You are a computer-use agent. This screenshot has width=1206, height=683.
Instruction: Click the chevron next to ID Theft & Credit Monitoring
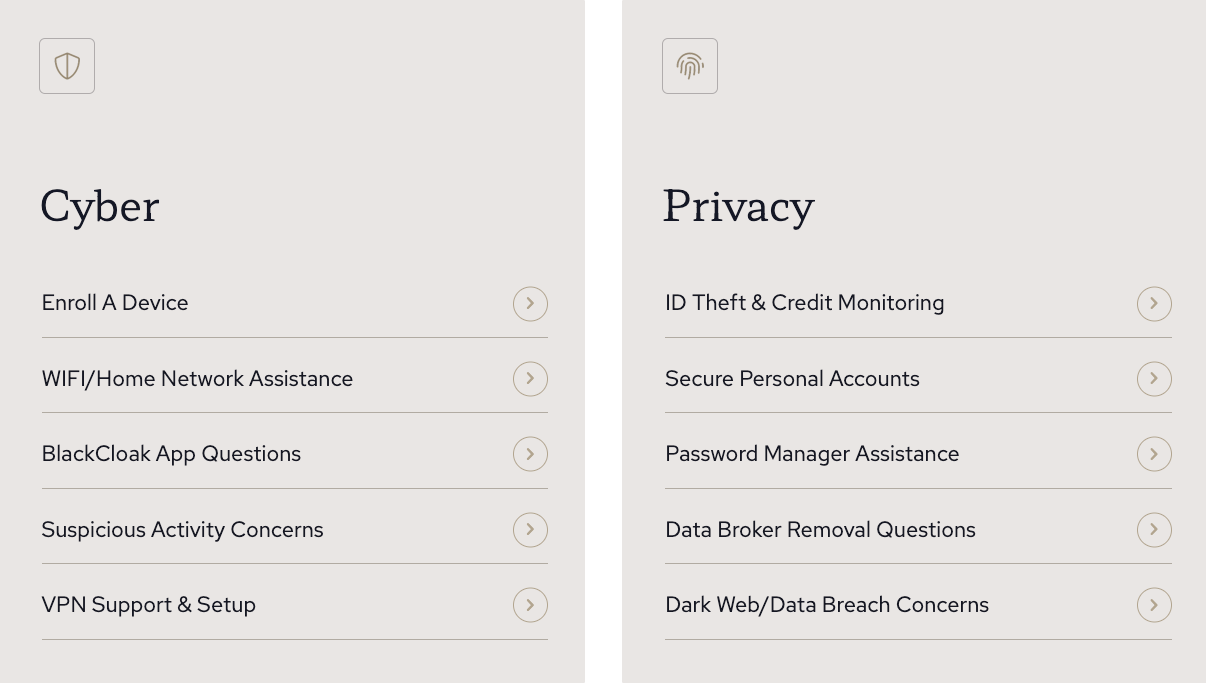click(1154, 304)
